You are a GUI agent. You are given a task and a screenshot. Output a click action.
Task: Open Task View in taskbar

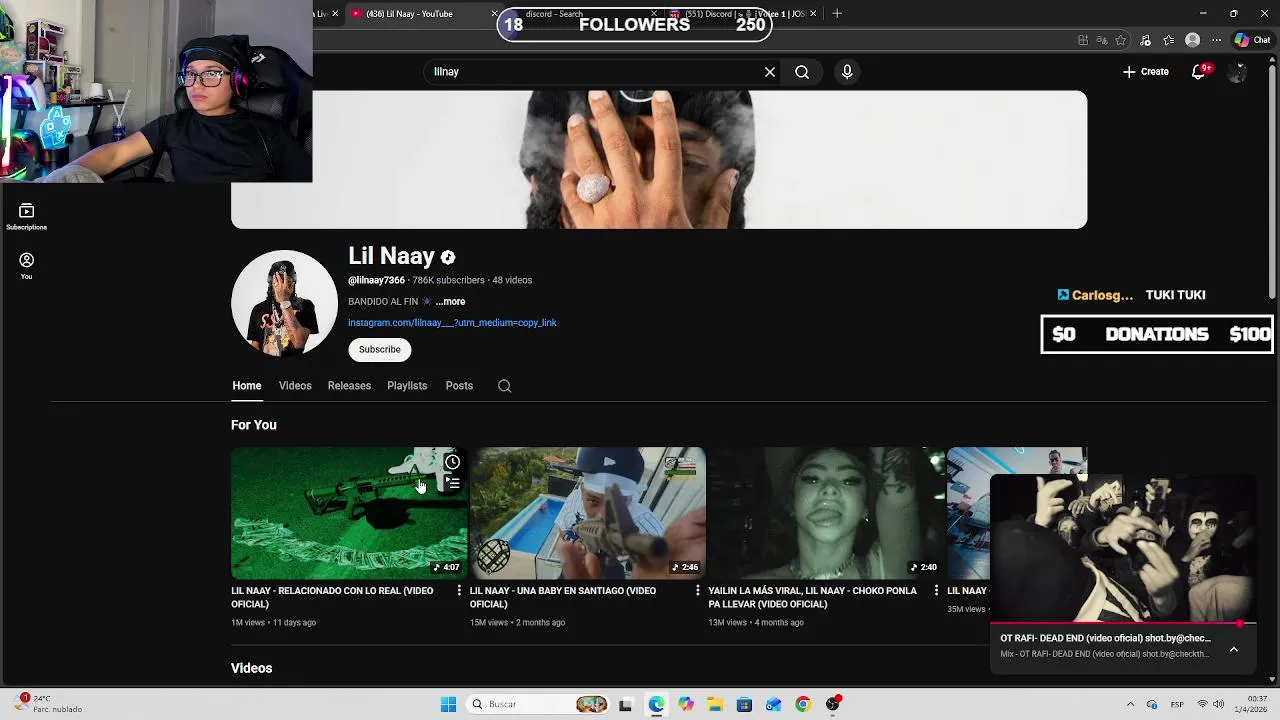625,704
